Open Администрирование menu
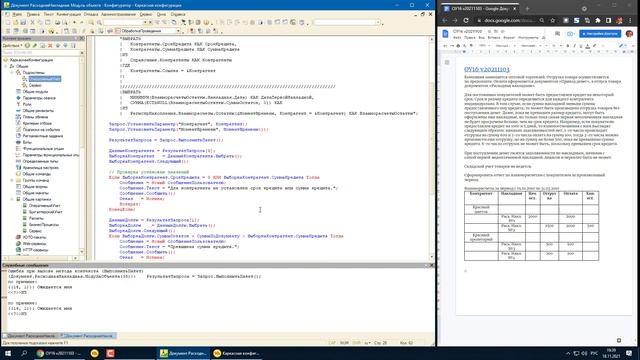This screenshot has width=640, height=360. (118, 14)
